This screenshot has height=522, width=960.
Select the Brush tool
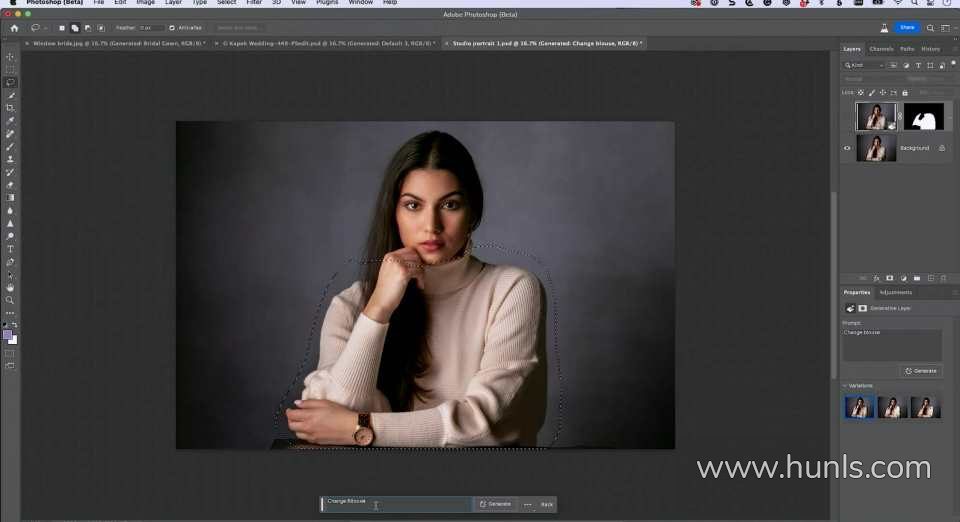[10, 146]
